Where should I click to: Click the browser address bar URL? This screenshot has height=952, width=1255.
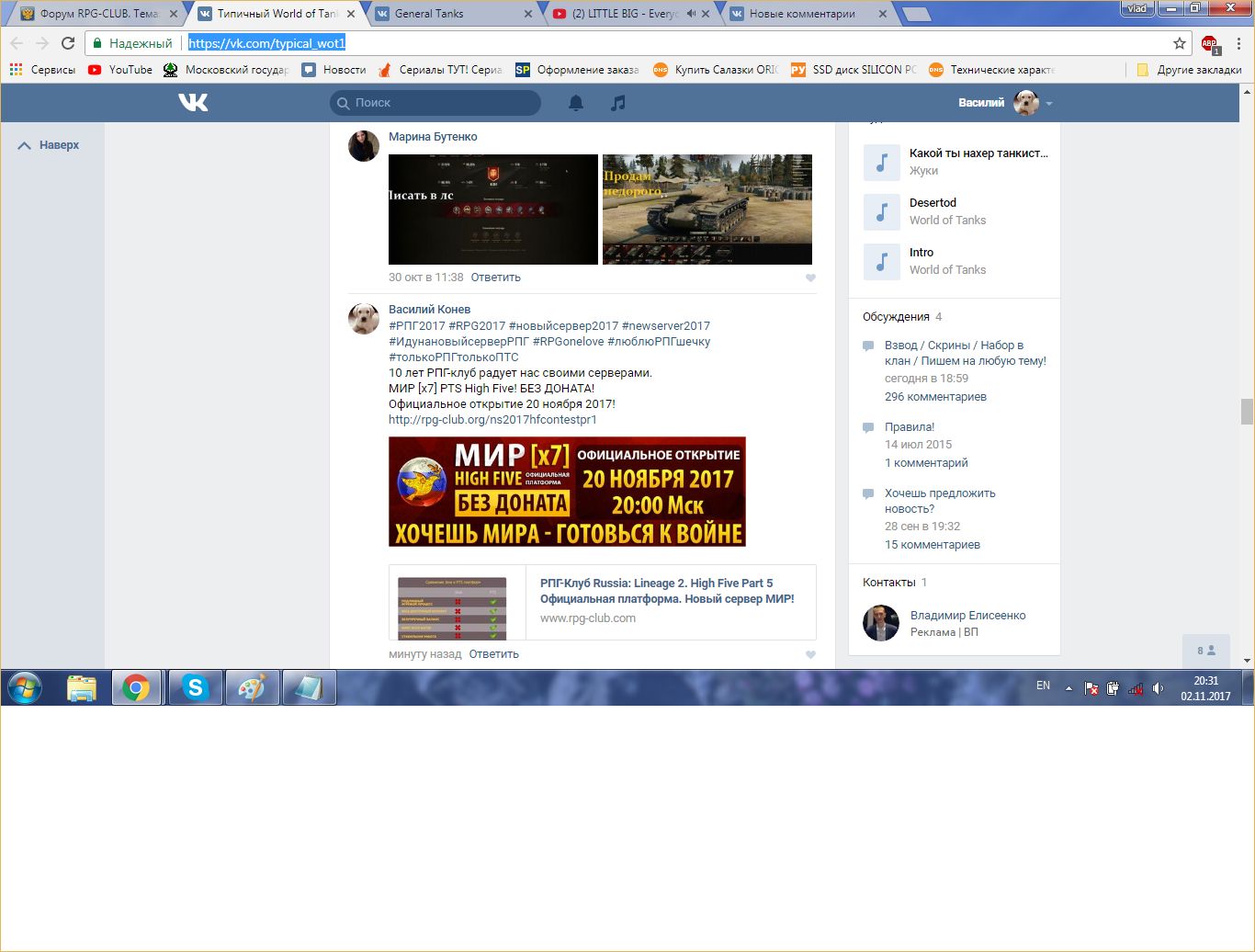pos(266,43)
